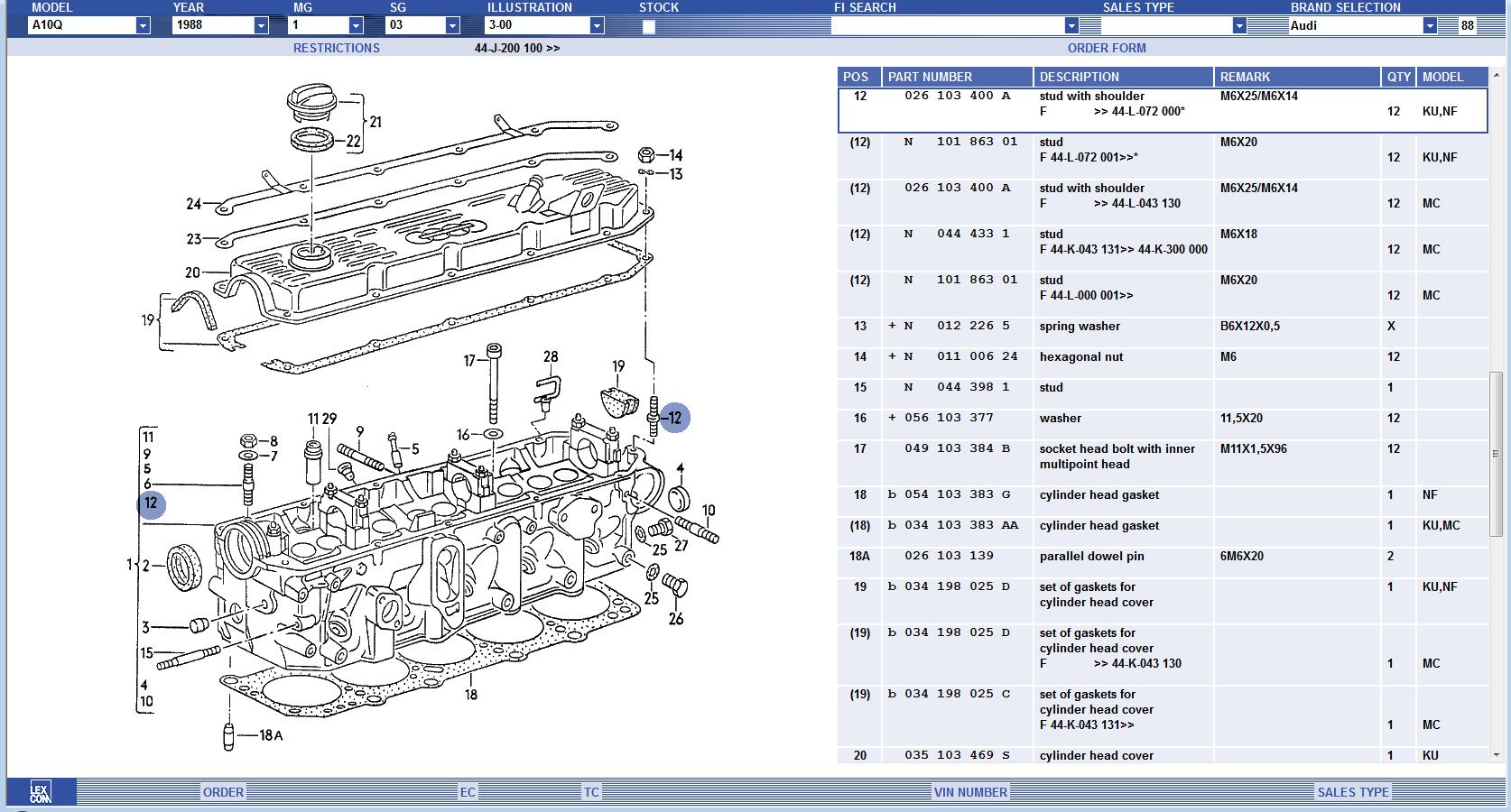Viewport: 1511px width, 812px height.
Task: Expand the YEAR dropdown showing 1988
Action: [261, 26]
